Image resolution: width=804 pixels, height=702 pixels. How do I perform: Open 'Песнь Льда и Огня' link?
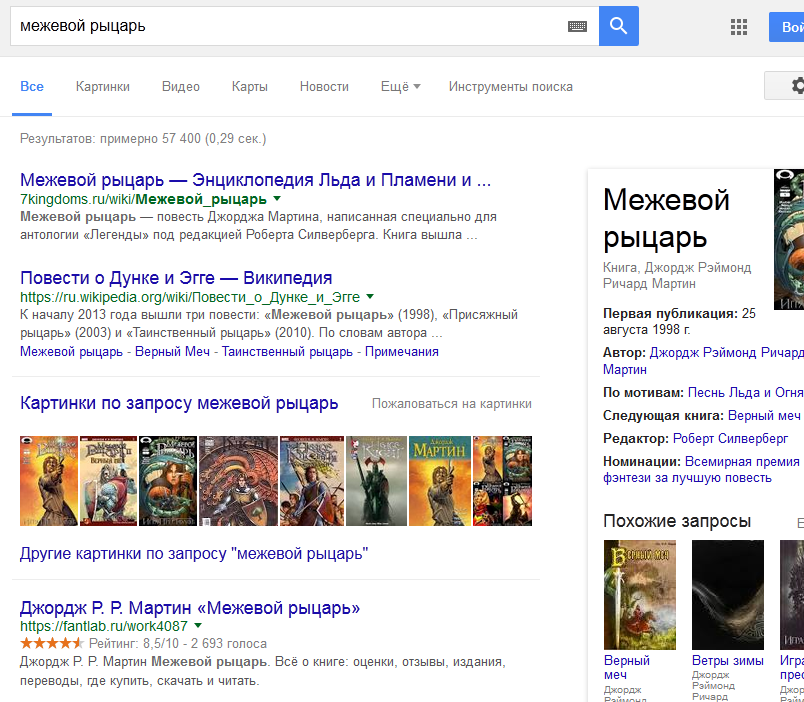click(746, 393)
